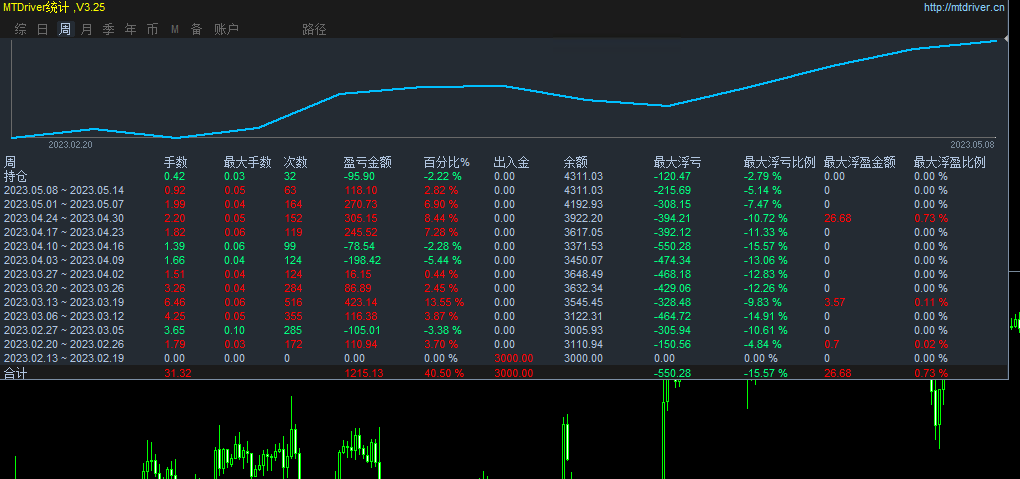Screen dimensions: 1020x479
Task: Click the 2023.02.20 start date on chart
Action: (70, 144)
